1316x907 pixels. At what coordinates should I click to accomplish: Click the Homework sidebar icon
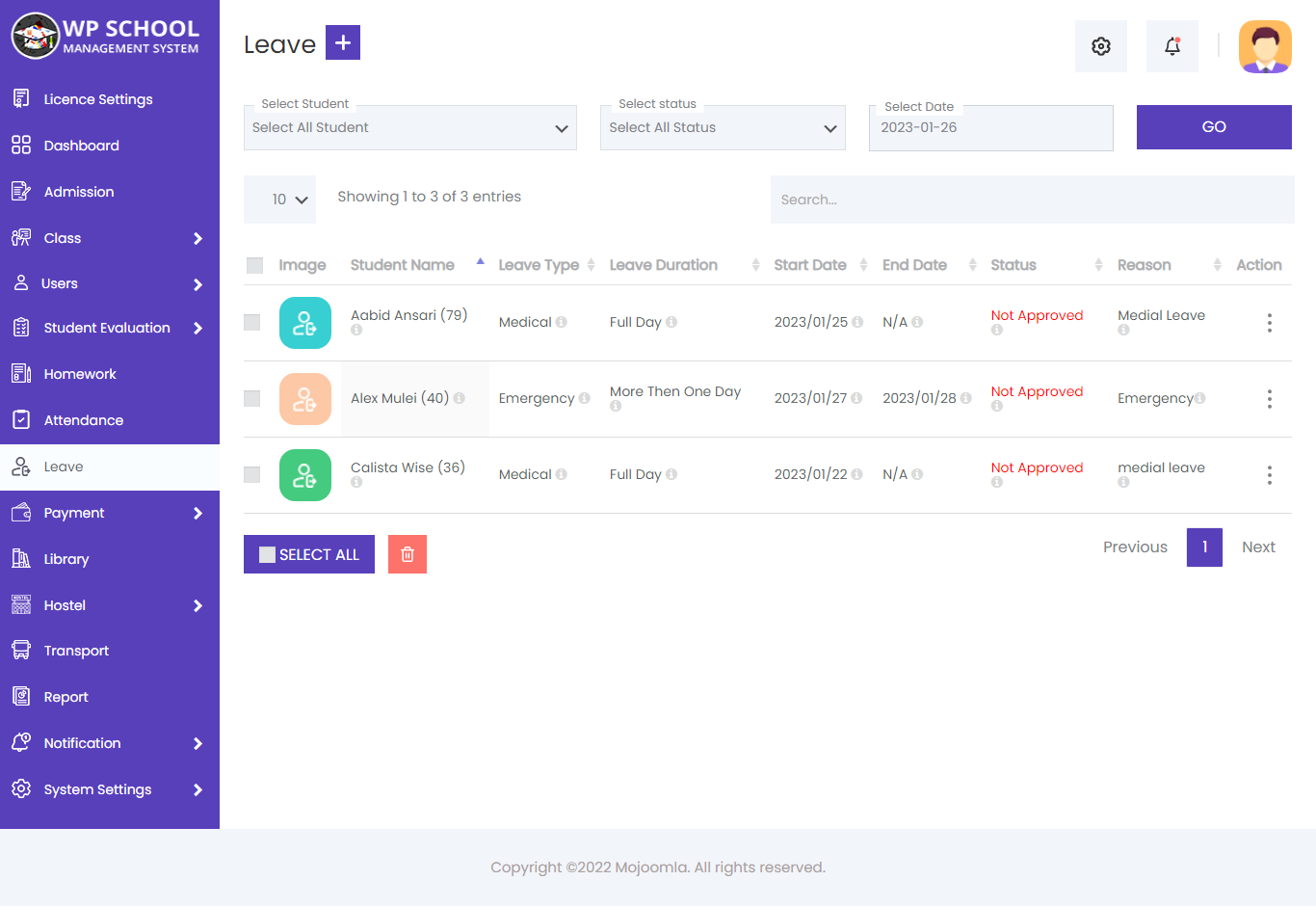coord(21,374)
